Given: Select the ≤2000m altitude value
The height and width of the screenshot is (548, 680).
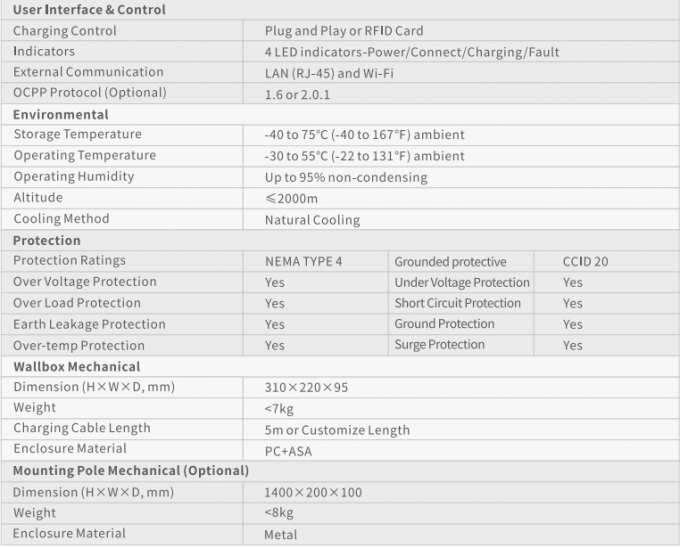Looking at the screenshot, I should [x=291, y=199].
